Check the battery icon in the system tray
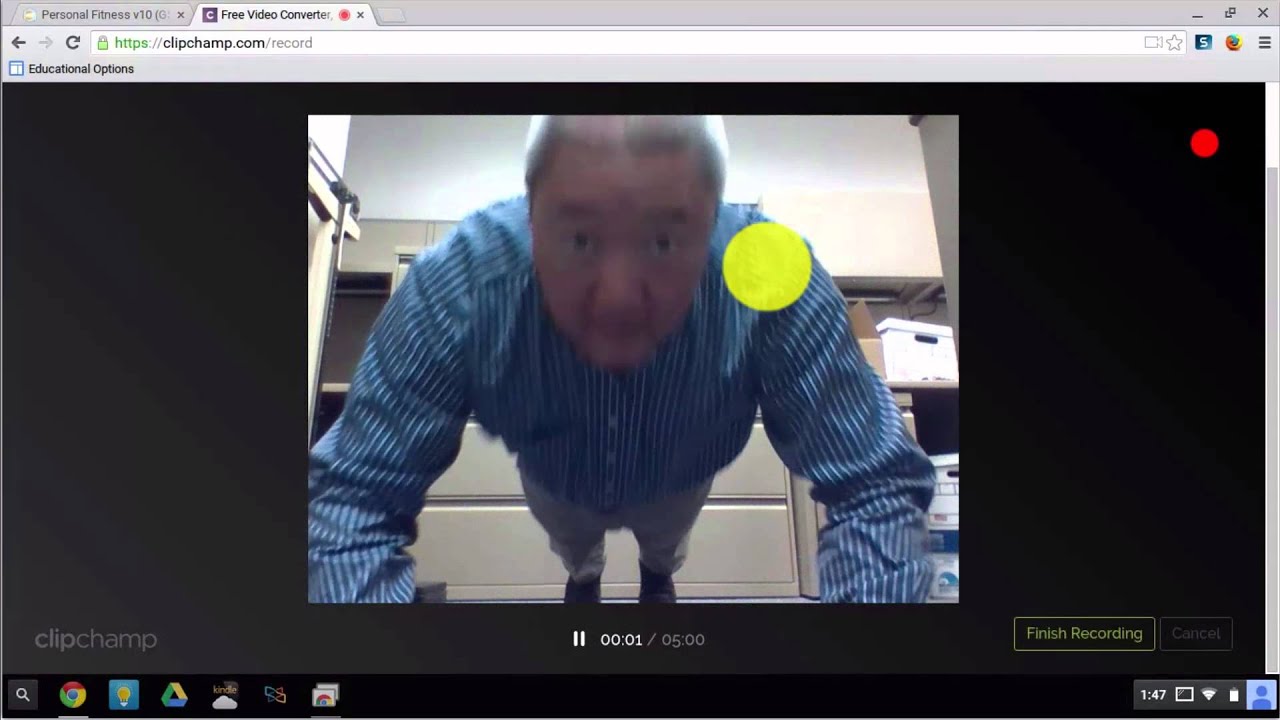 pos(1234,695)
